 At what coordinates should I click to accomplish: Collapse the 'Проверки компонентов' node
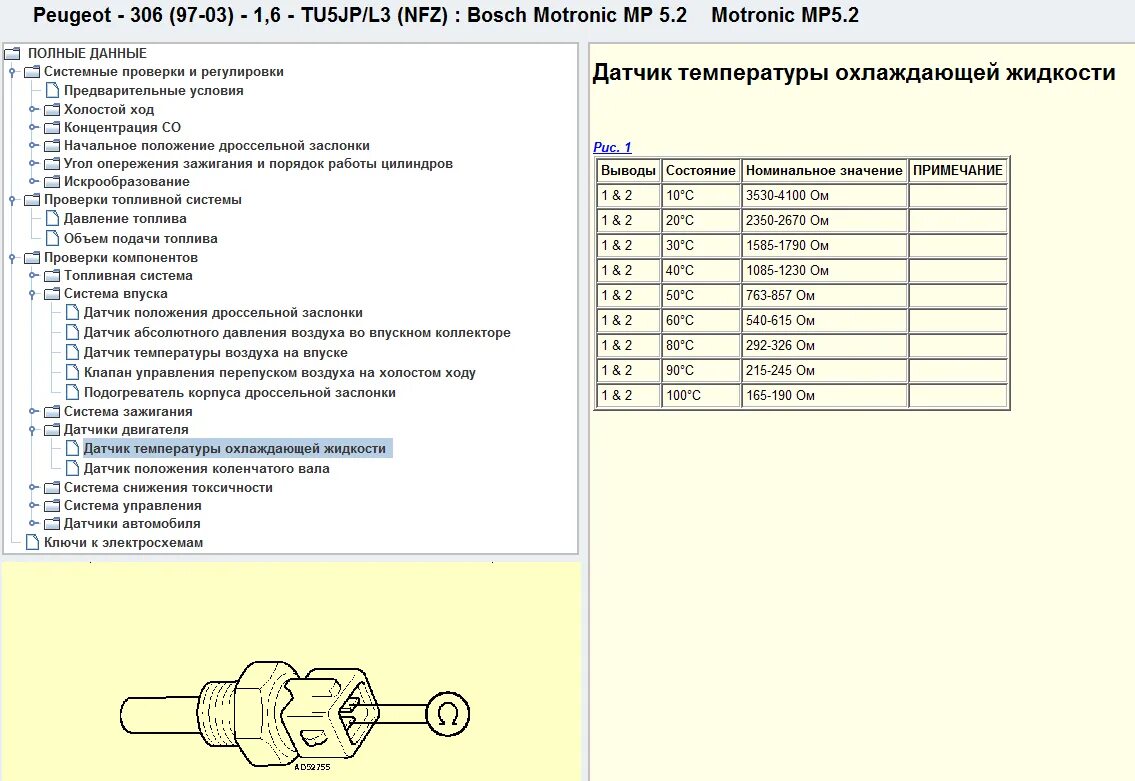[x=12, y=258]
